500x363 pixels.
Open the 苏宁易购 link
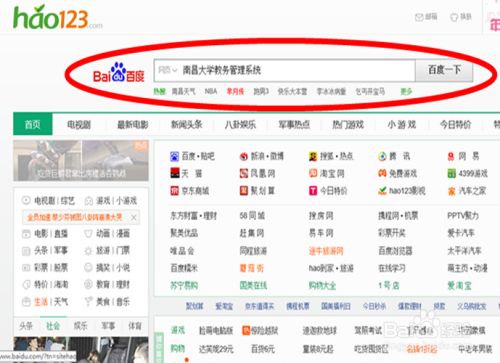pos(184,285)
